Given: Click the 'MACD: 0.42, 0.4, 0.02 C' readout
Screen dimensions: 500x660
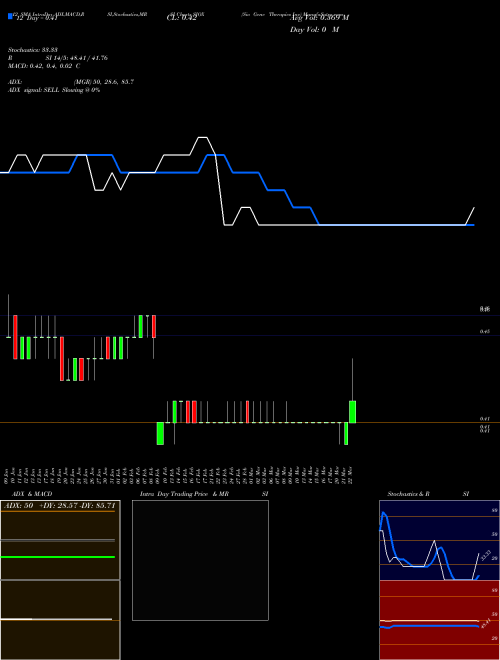Looking at the screenshot, I should [44, 66].
